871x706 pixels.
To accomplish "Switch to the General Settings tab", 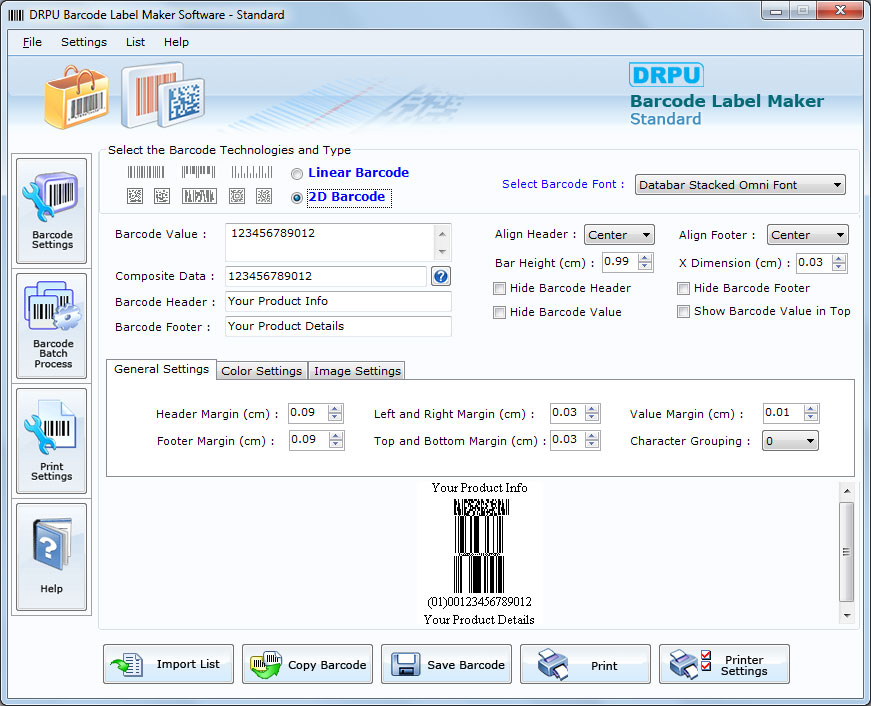I will pos(161,369).
